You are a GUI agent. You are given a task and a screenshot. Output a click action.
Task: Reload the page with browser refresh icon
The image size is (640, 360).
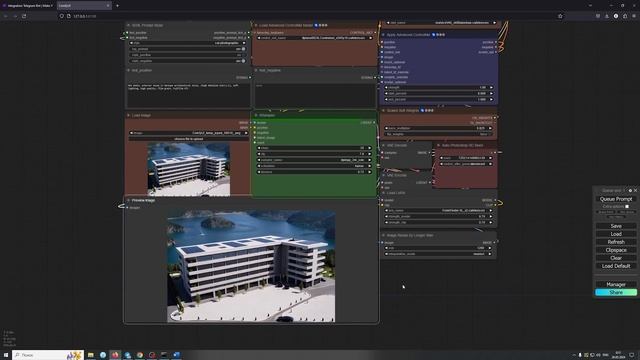24,16
